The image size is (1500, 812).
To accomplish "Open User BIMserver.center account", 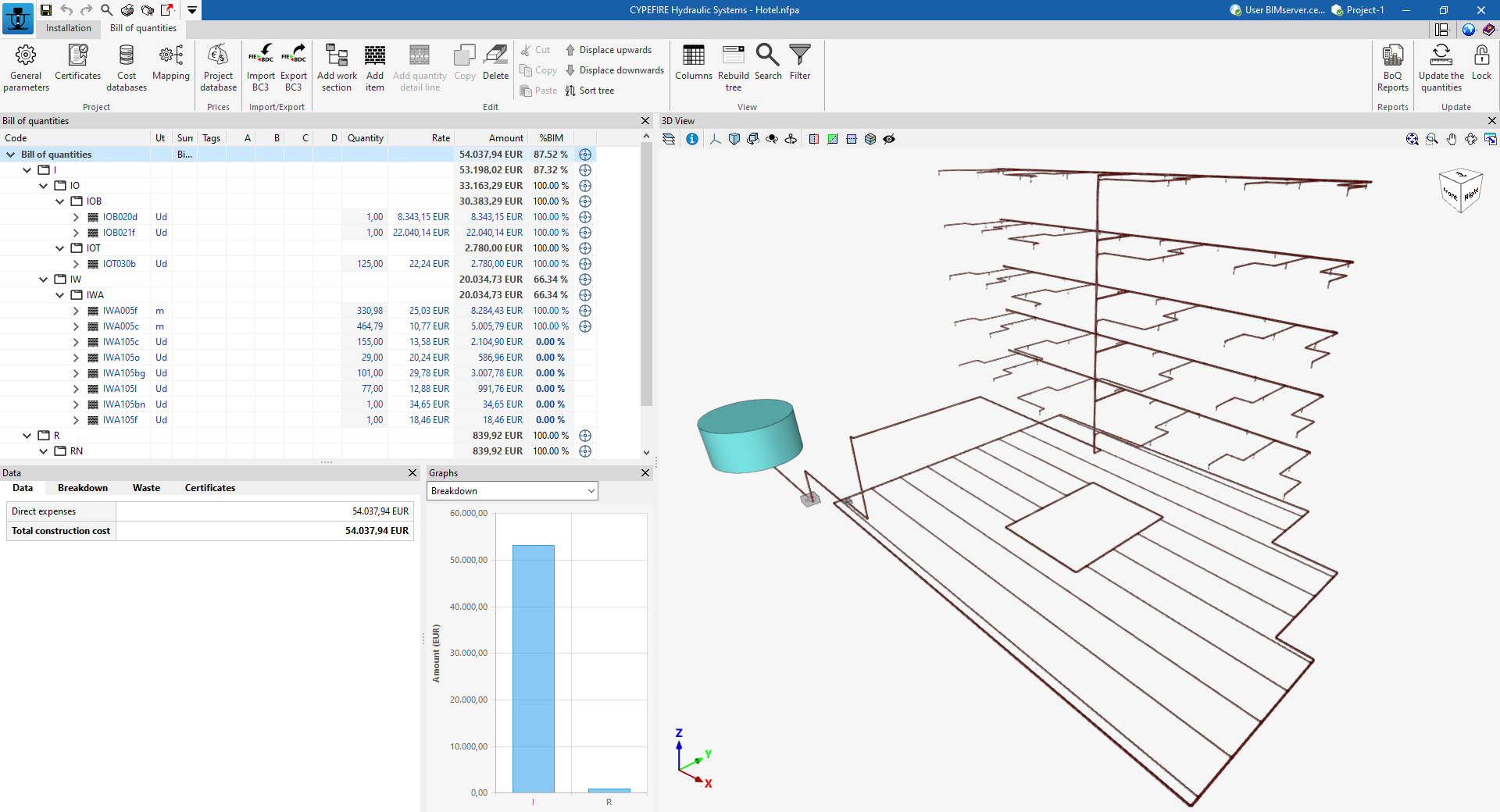I will pos(1277,10).
